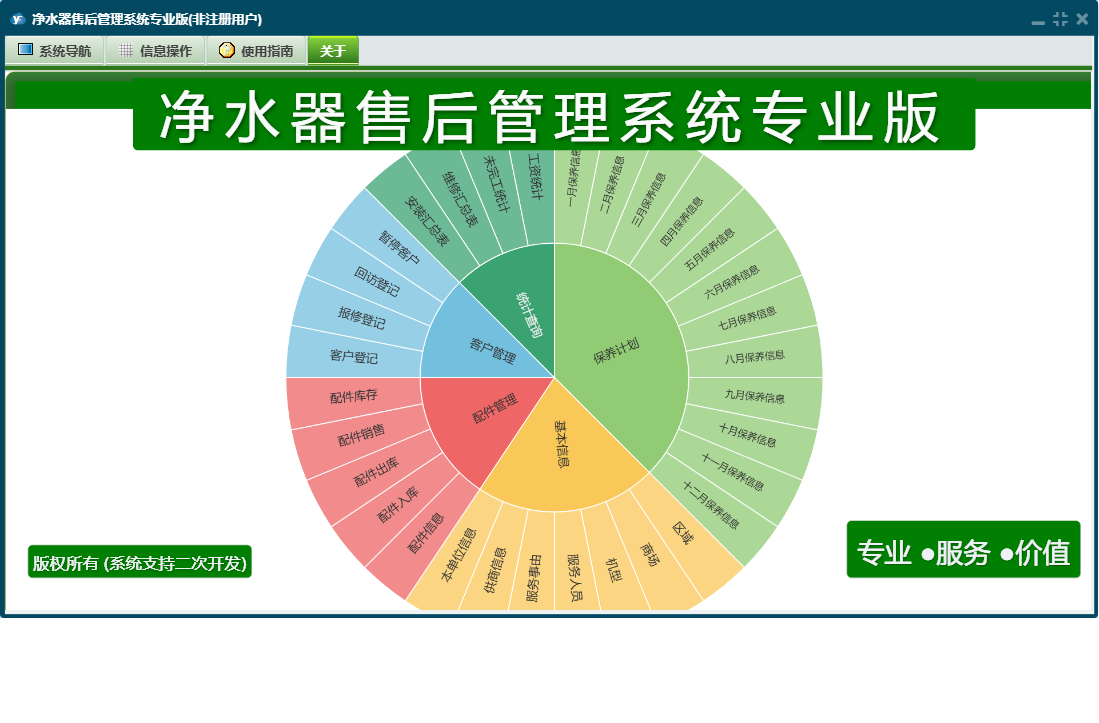Switch to the 信息操作 tab
This screenshot has width=1099, height=723.
156,50
